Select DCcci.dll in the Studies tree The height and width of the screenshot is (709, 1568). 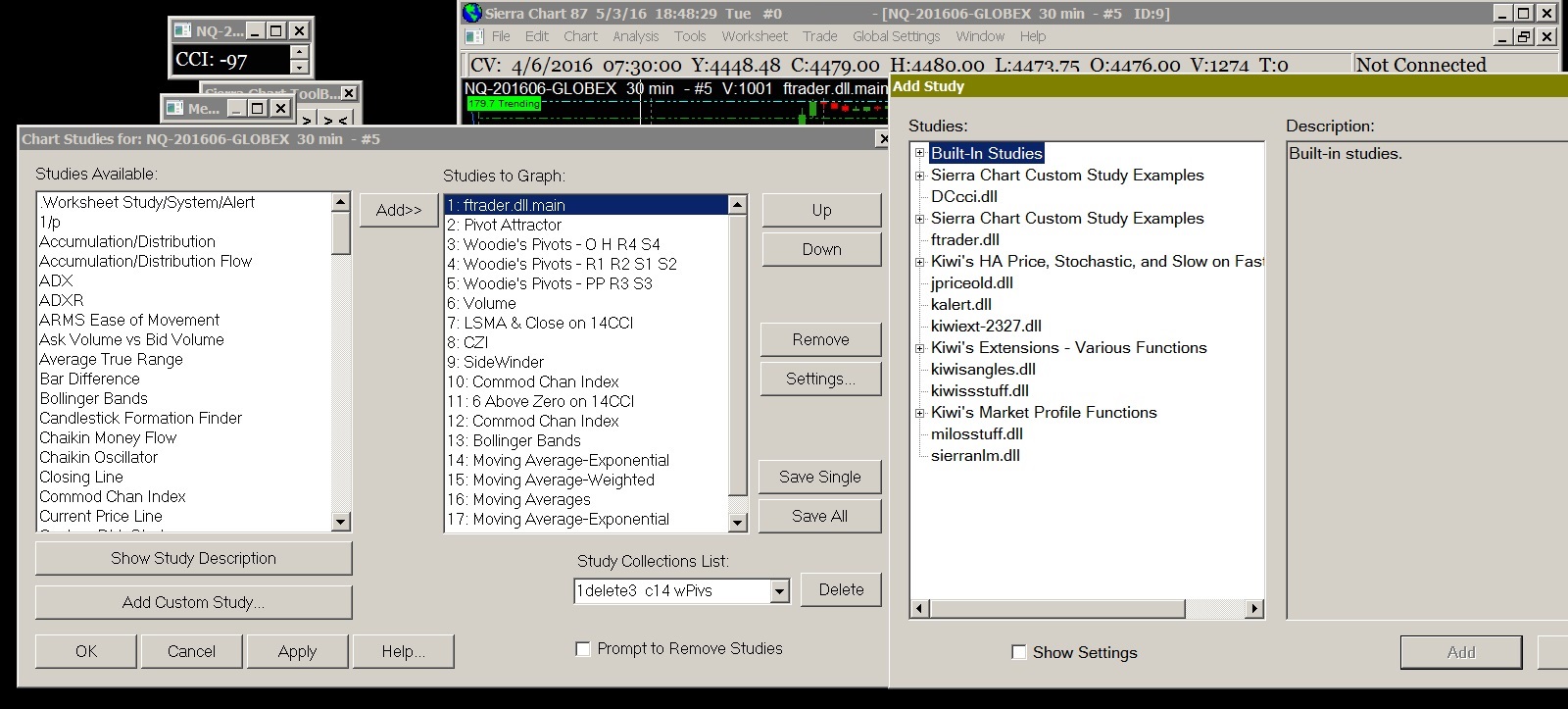click(964, 196)
